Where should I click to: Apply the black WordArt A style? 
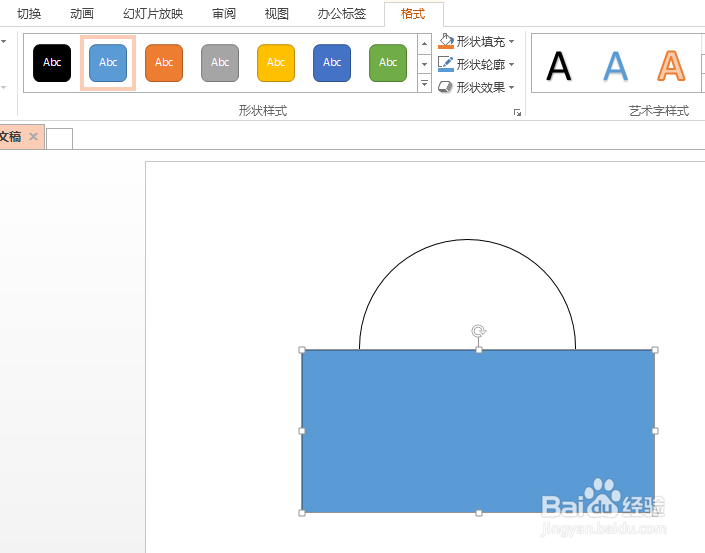(x=559, y=66)
